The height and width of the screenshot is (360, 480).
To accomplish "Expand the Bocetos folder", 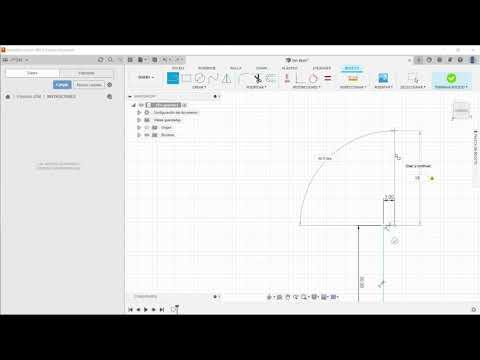I will coord(139,135).
